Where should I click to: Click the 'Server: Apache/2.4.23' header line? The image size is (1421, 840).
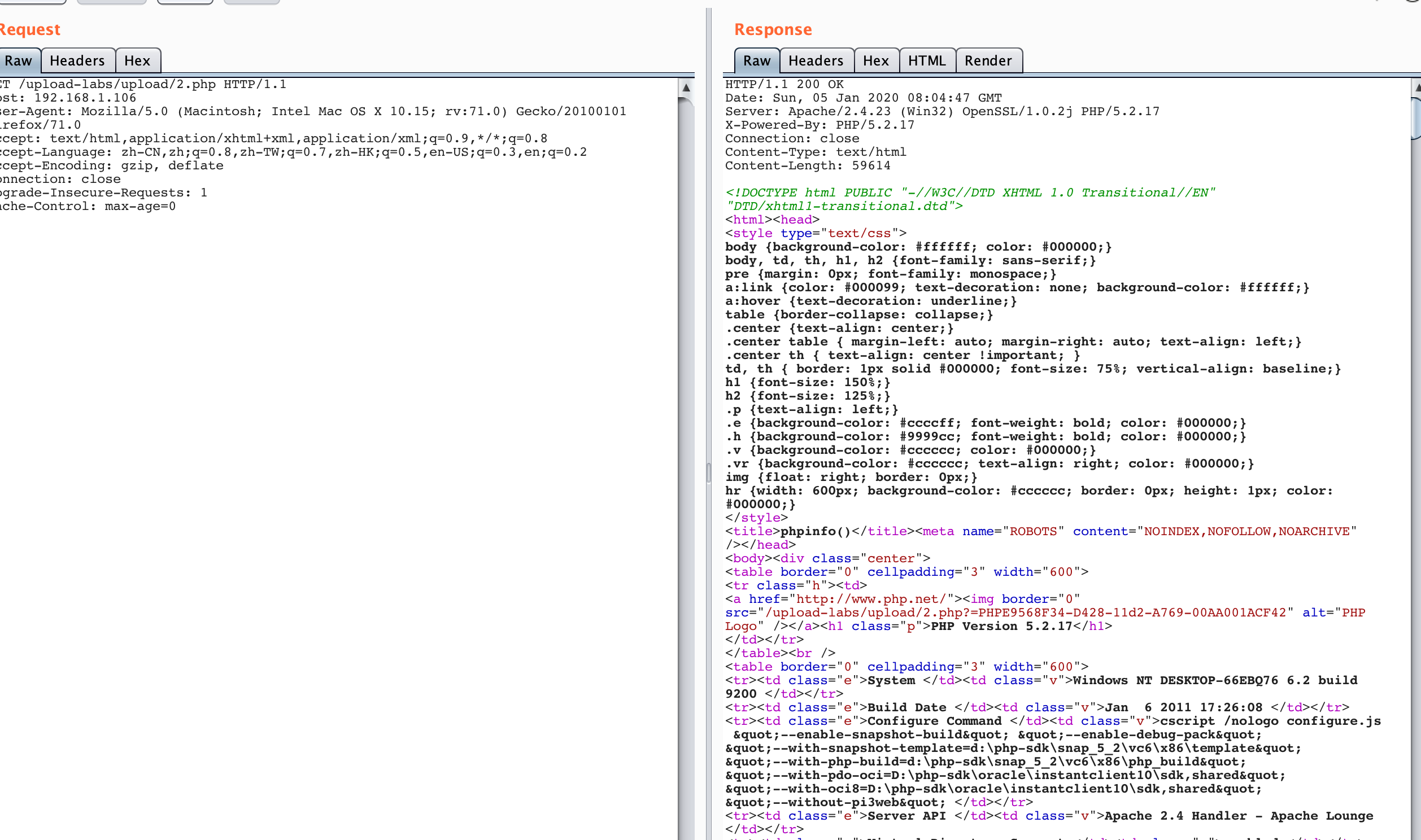click(x=943, y=112)
